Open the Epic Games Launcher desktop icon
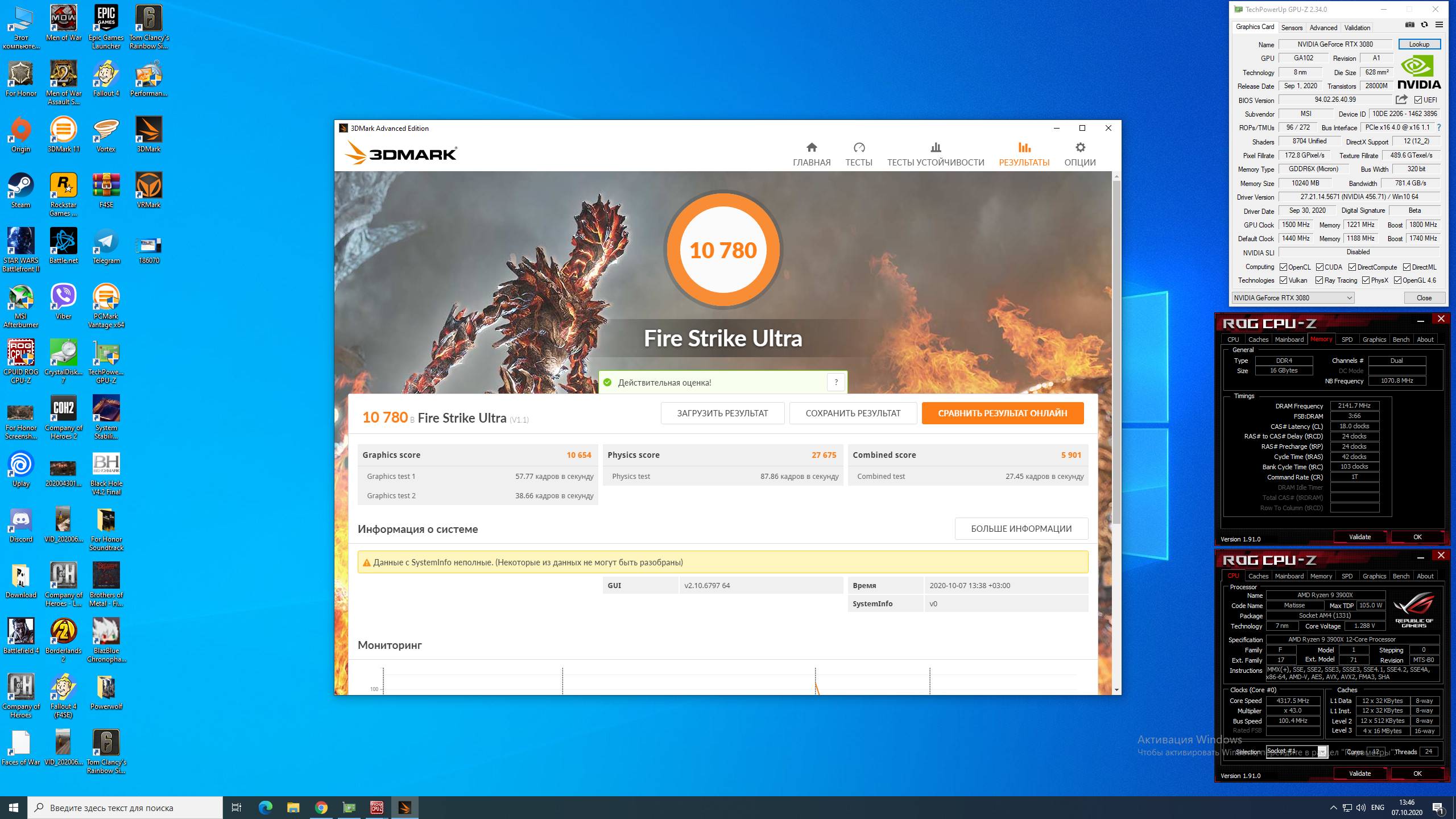 pos(106,27)
